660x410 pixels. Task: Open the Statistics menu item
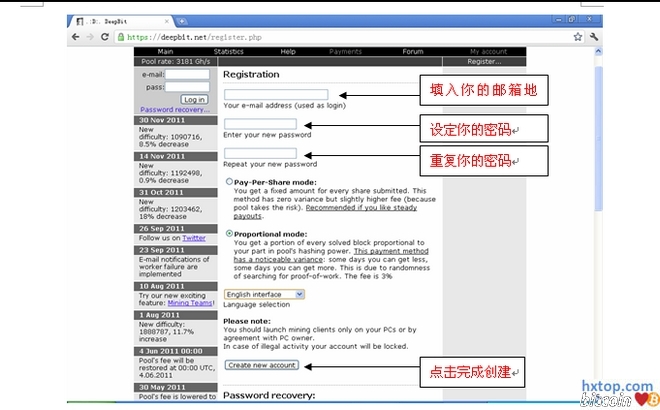coord(228,51)
